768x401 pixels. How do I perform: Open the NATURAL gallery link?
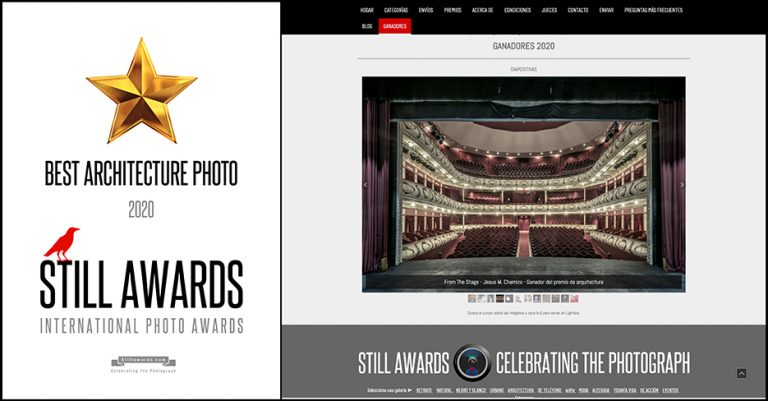pyautogui.click(x=444, y=390)
